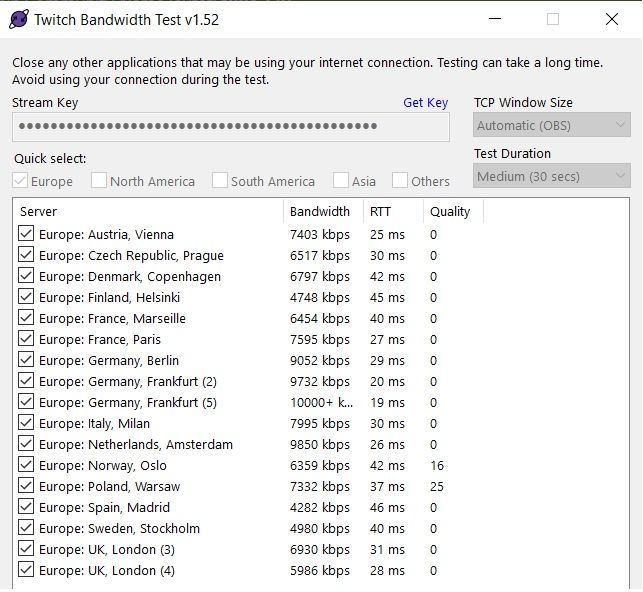This screenshot has height=592, width=643.
Task: Uncheck the Denmark, Copenhagen server checkbox
Action: 26,276
